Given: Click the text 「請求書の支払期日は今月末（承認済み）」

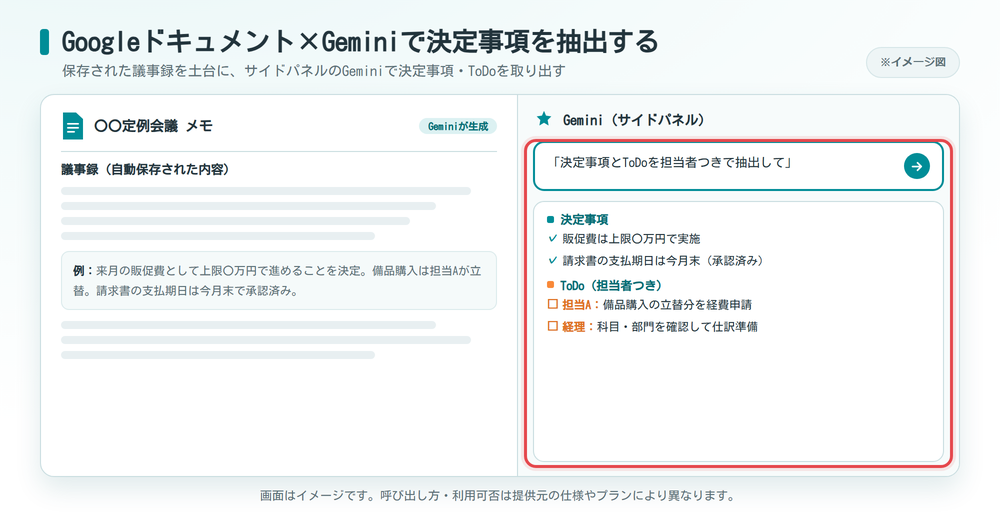Looking at the screenshot, I should click(663, 260).
